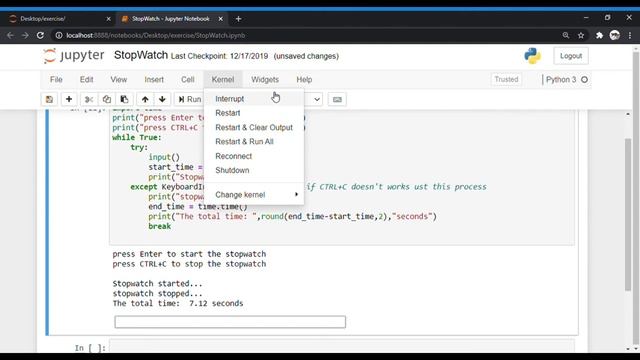Open a new browser tab
The width and height of the screenshot is (640, 360).
click(238, 19)
